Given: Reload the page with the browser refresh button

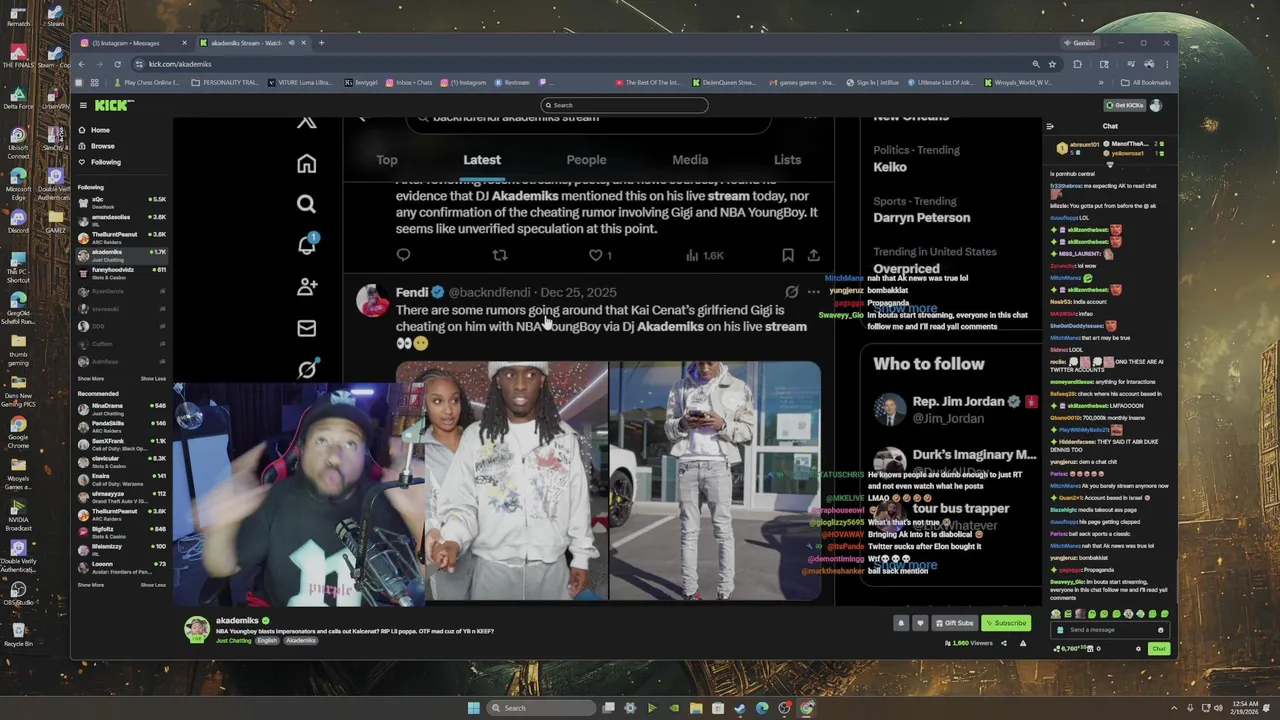Looking at the screenshot, I should click(117, 64).
